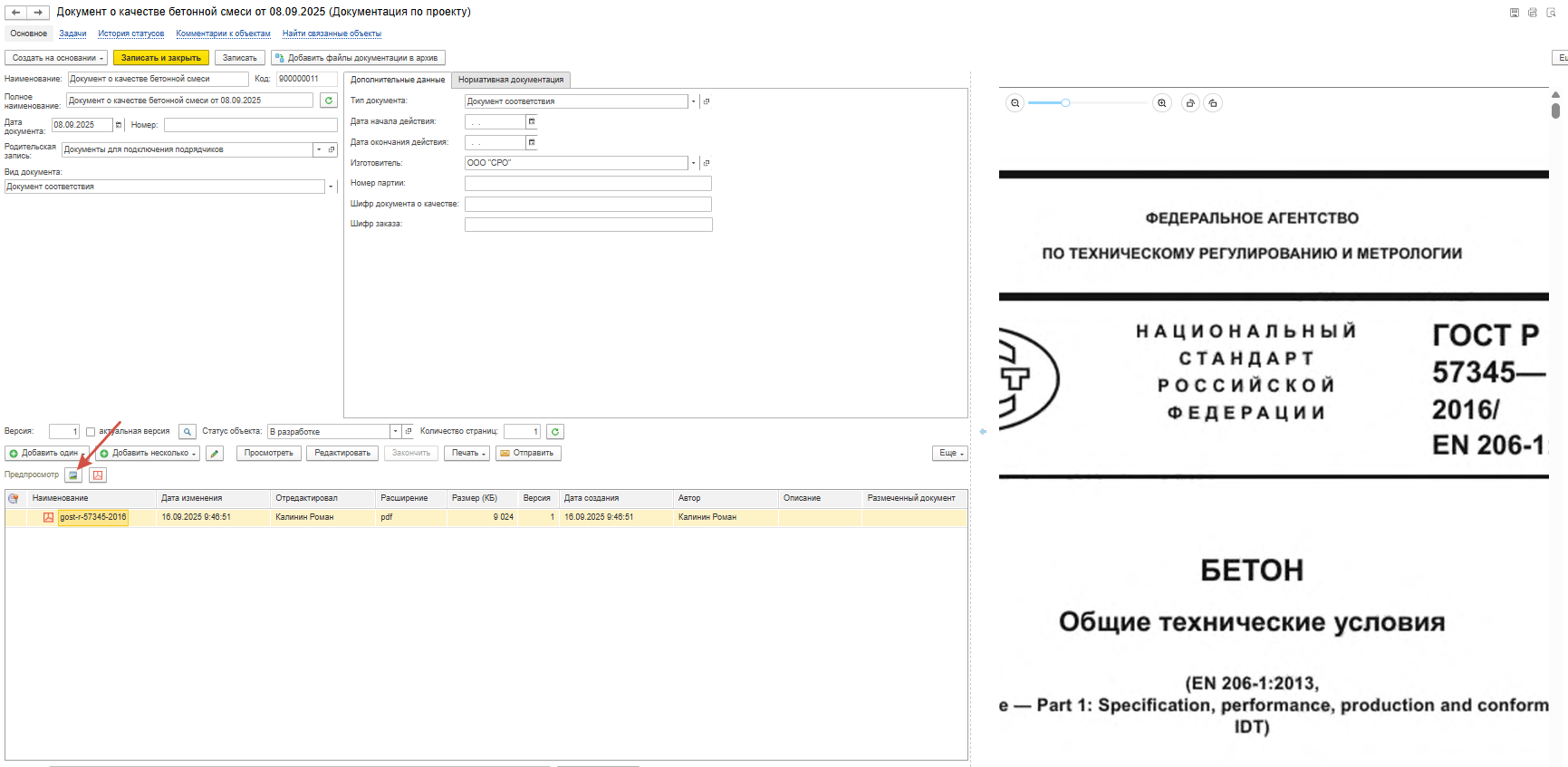This screenshot has width=1568, height=767.
Task: Switch to the Нормативная документация tab
Action: [510, 80]
